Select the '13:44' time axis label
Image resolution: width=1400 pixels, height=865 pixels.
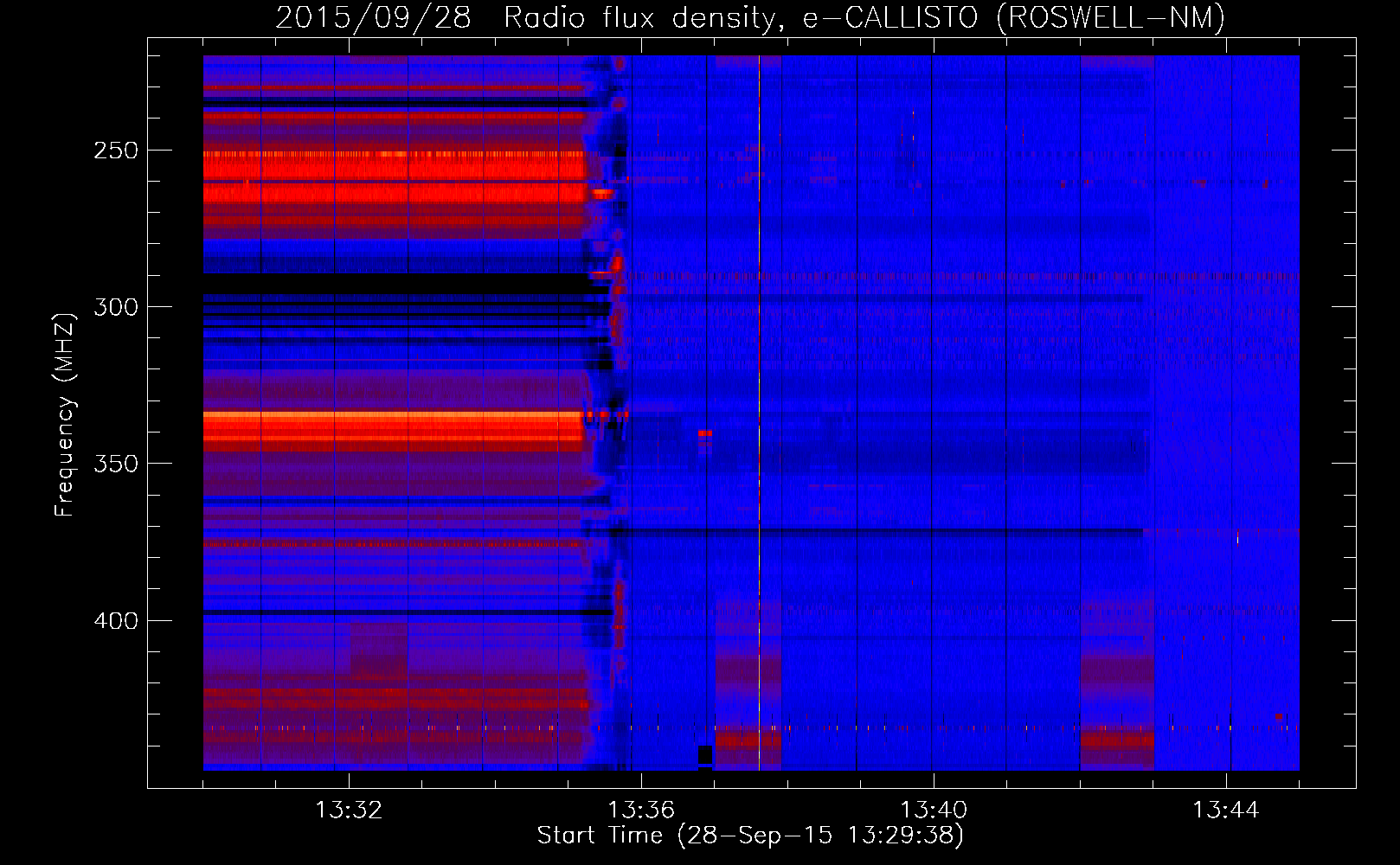pyautogui.click(x=1226, y=811)
